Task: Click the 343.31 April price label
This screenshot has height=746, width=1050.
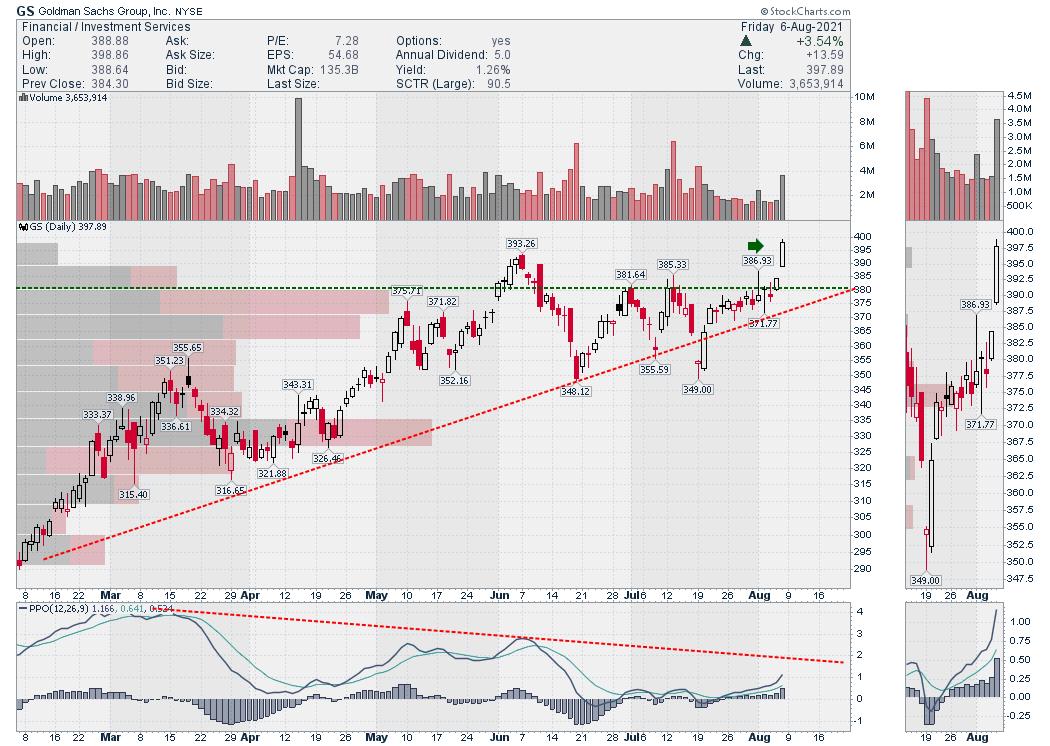Action: 297,384
